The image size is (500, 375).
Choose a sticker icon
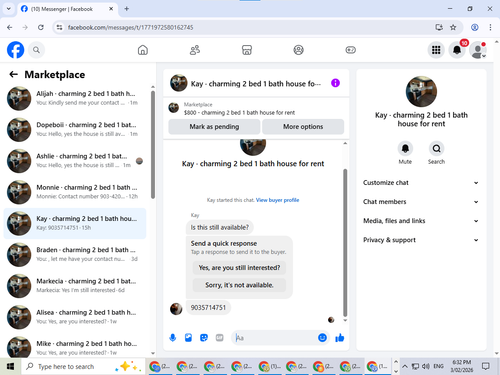point(204,338)
